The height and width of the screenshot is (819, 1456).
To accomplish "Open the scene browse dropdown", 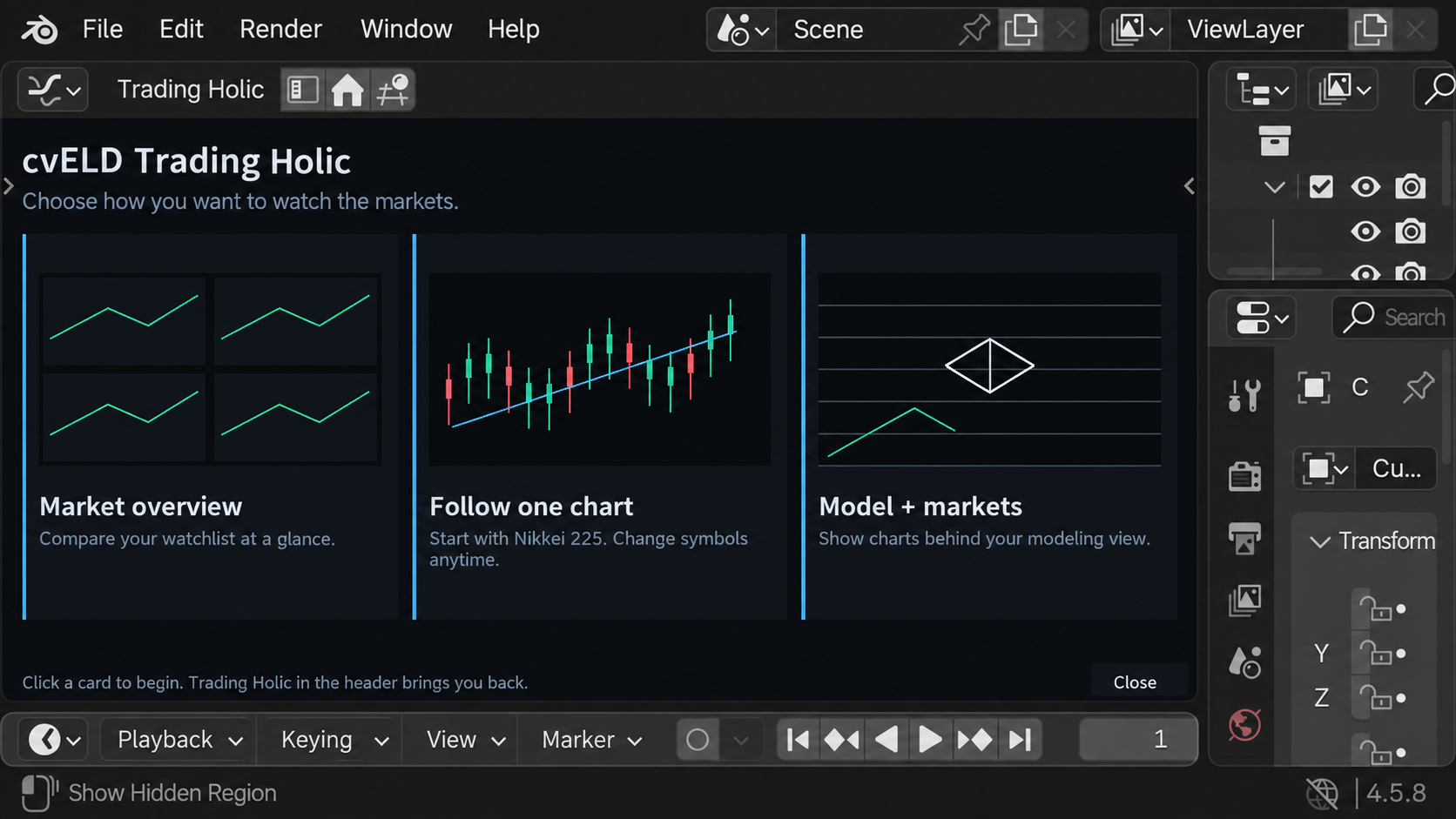I will coord(742,30).
